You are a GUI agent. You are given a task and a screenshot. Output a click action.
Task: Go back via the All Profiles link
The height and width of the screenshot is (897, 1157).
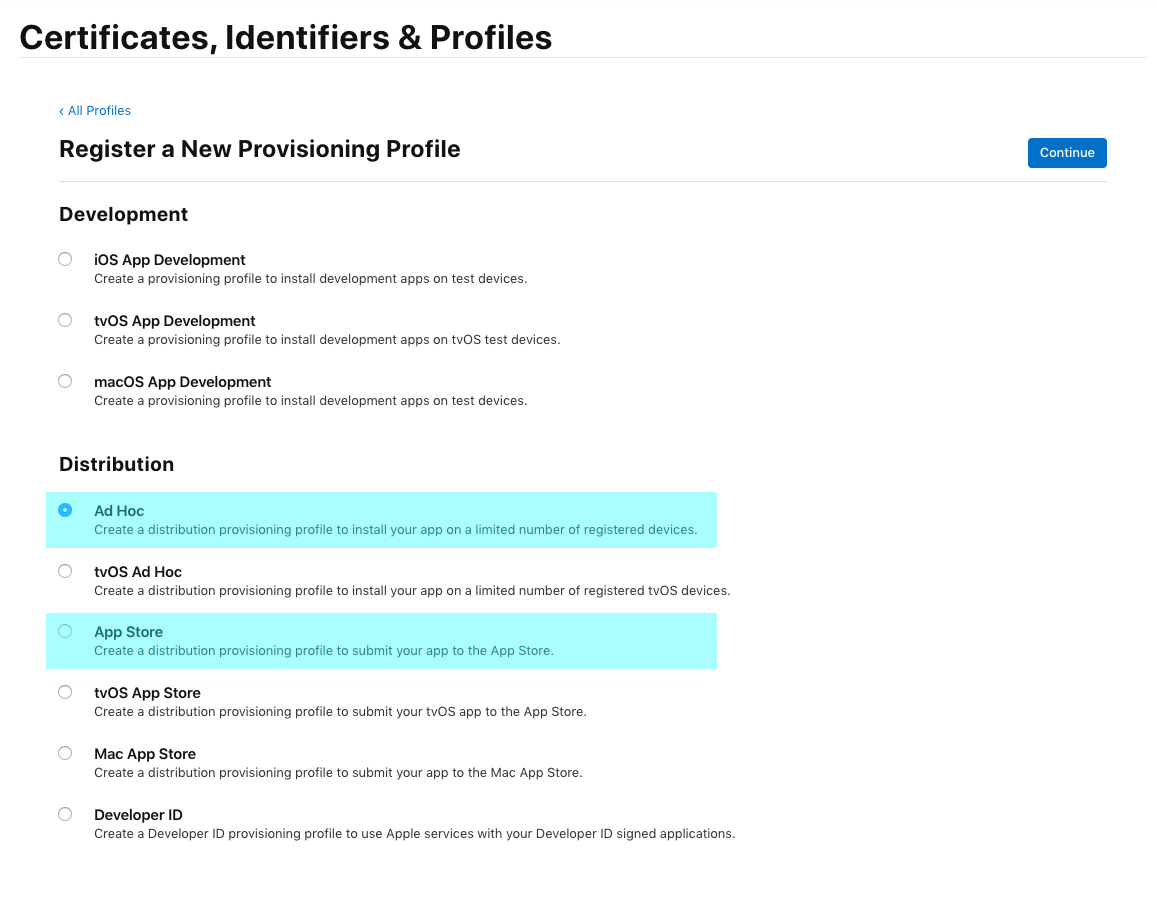[96, 111]
